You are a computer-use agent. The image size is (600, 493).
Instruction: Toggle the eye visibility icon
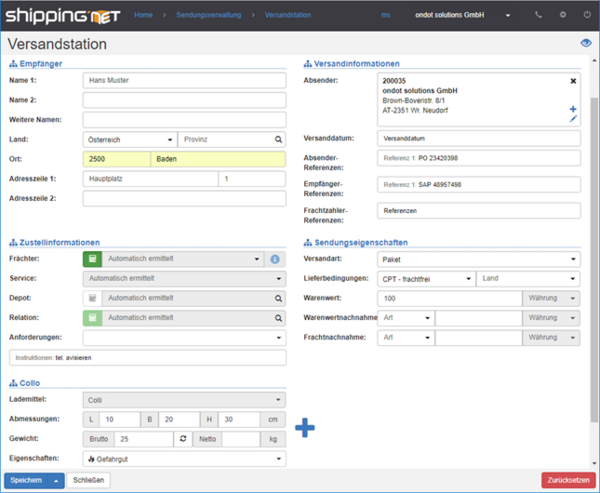tap(586, 43)
